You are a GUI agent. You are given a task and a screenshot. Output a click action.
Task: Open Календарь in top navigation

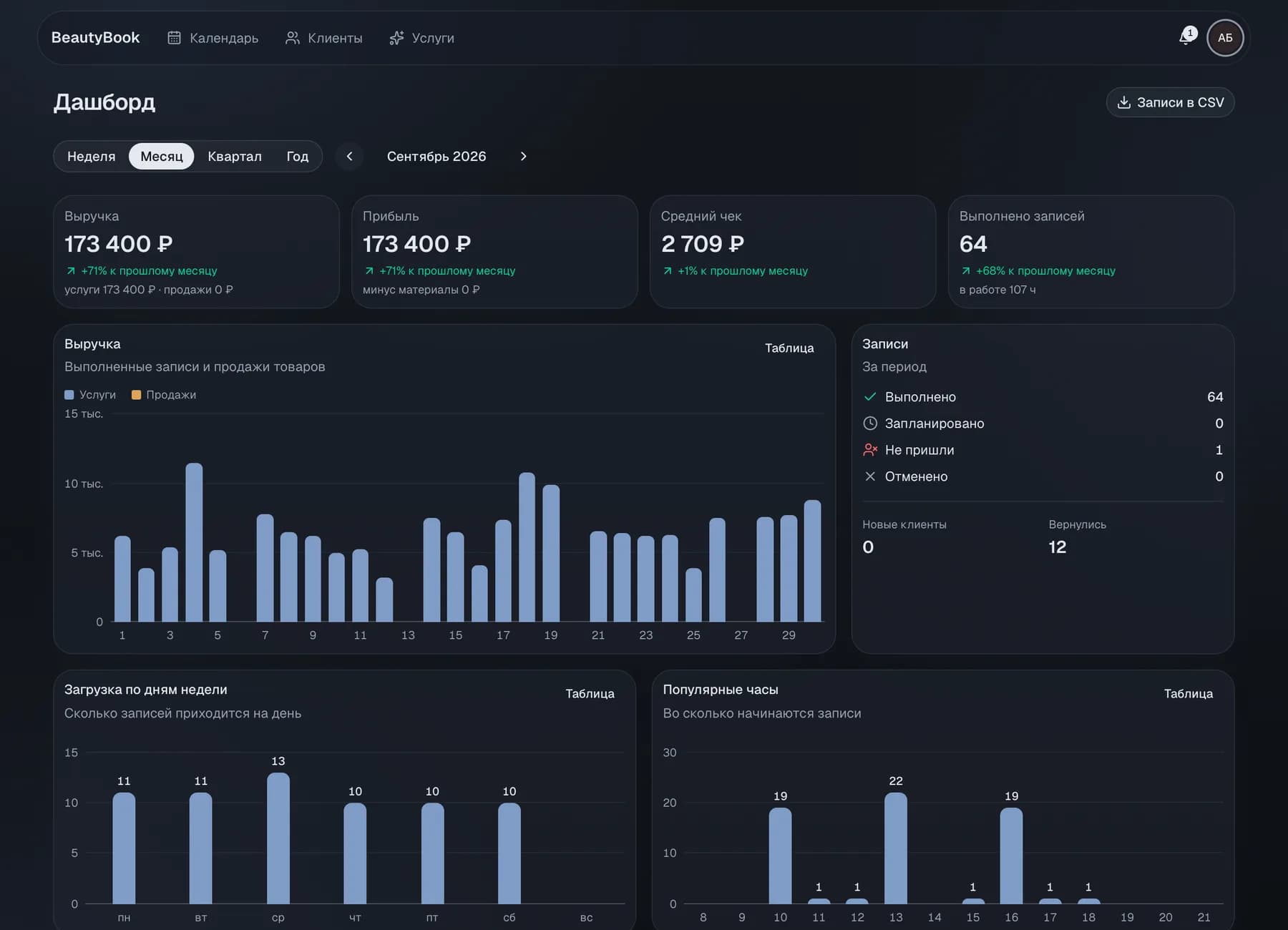(x=213, y=38)
